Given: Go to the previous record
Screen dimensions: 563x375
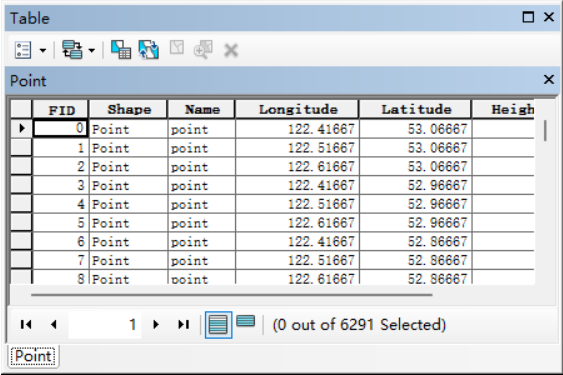Looking at the screenshot, I should (x=54, y=324).
